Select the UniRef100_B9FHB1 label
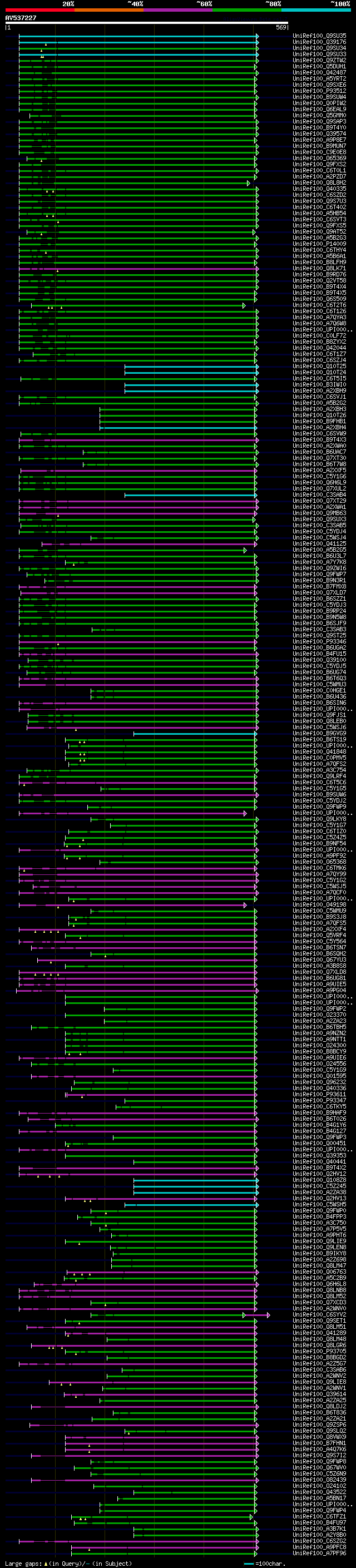The image size is (356, 1568). (x=319, y=421)
